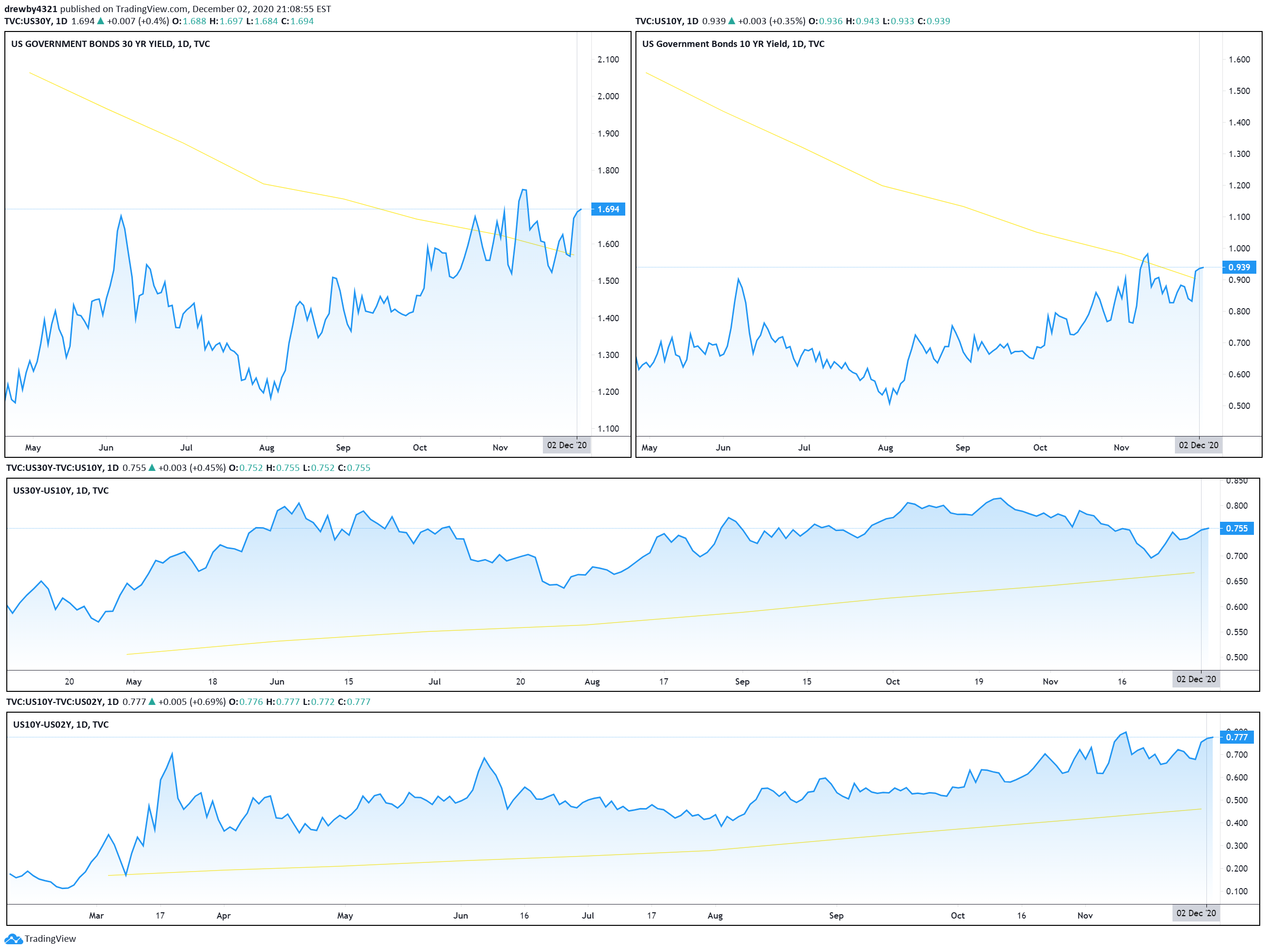Click the 'drewby4321' author name
The height and width of the screenshot is (952, 1267).
(x=31, y=9)
